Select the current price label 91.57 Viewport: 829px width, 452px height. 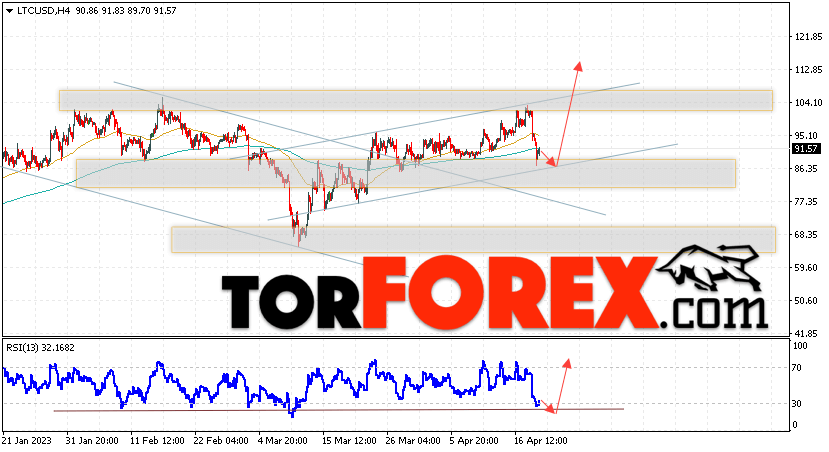click(x=806, y=149)
